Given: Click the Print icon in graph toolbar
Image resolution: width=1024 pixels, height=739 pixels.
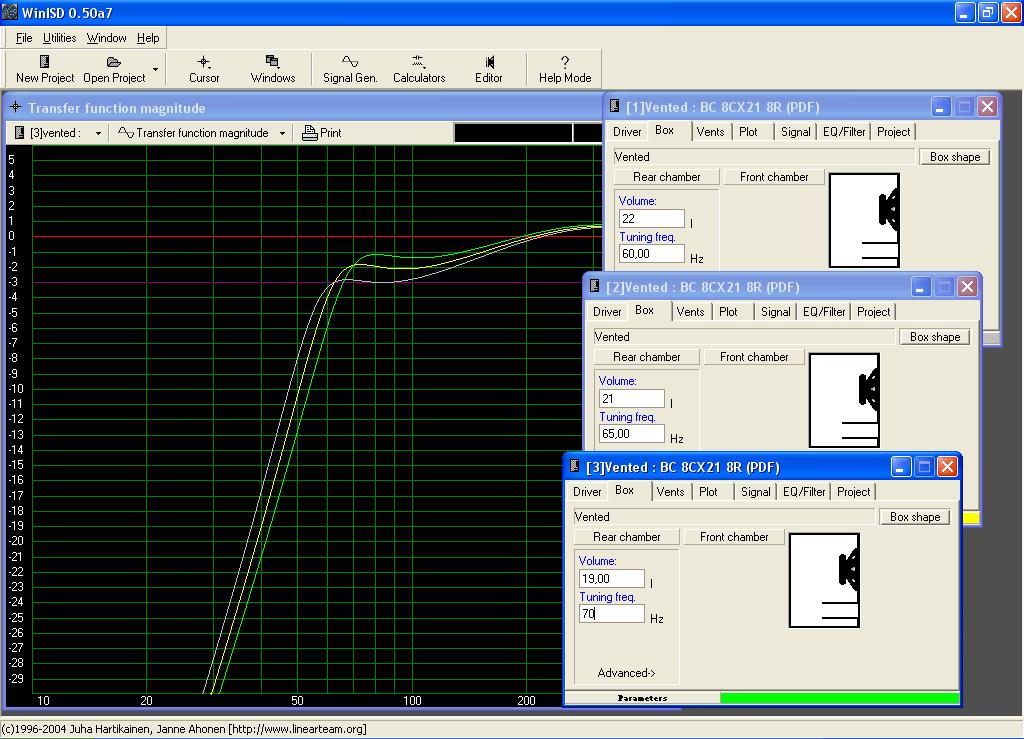Looking at the screenshot, I should [310, 133].
